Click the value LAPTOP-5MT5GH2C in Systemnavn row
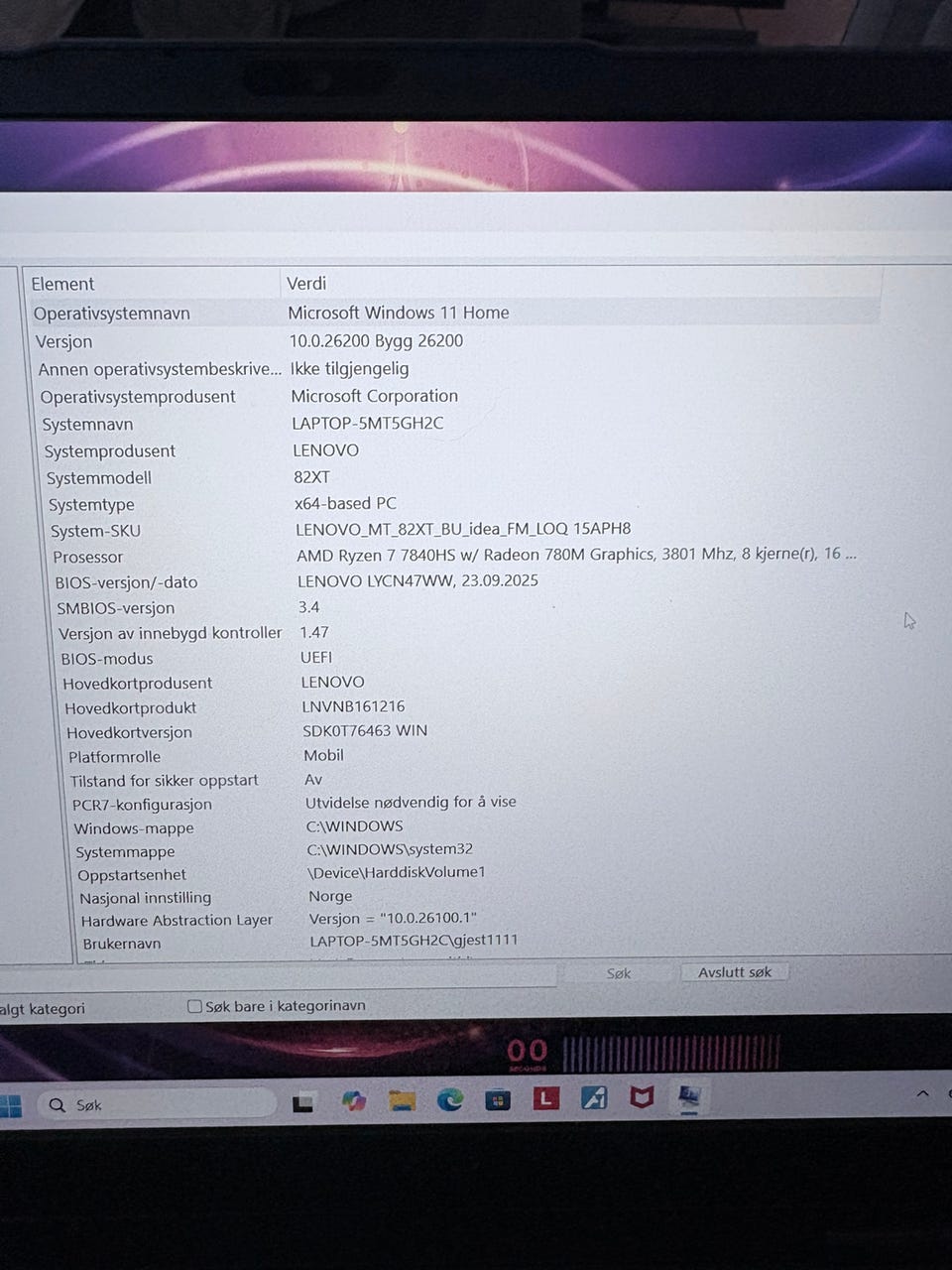The height and width of the screenshot is (1270, 952). [368, 423]
